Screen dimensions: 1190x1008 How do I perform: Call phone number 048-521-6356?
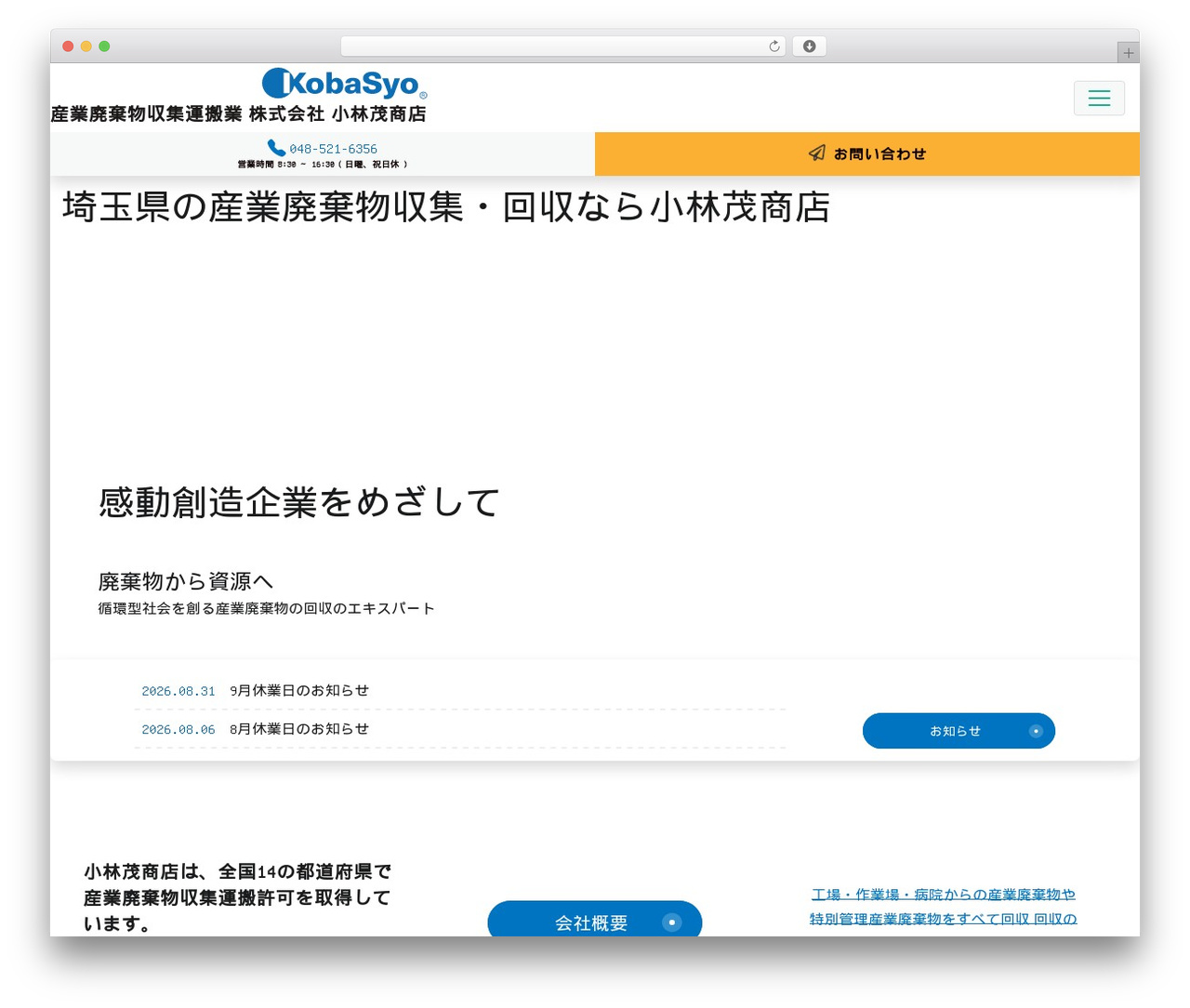(333, 149)
